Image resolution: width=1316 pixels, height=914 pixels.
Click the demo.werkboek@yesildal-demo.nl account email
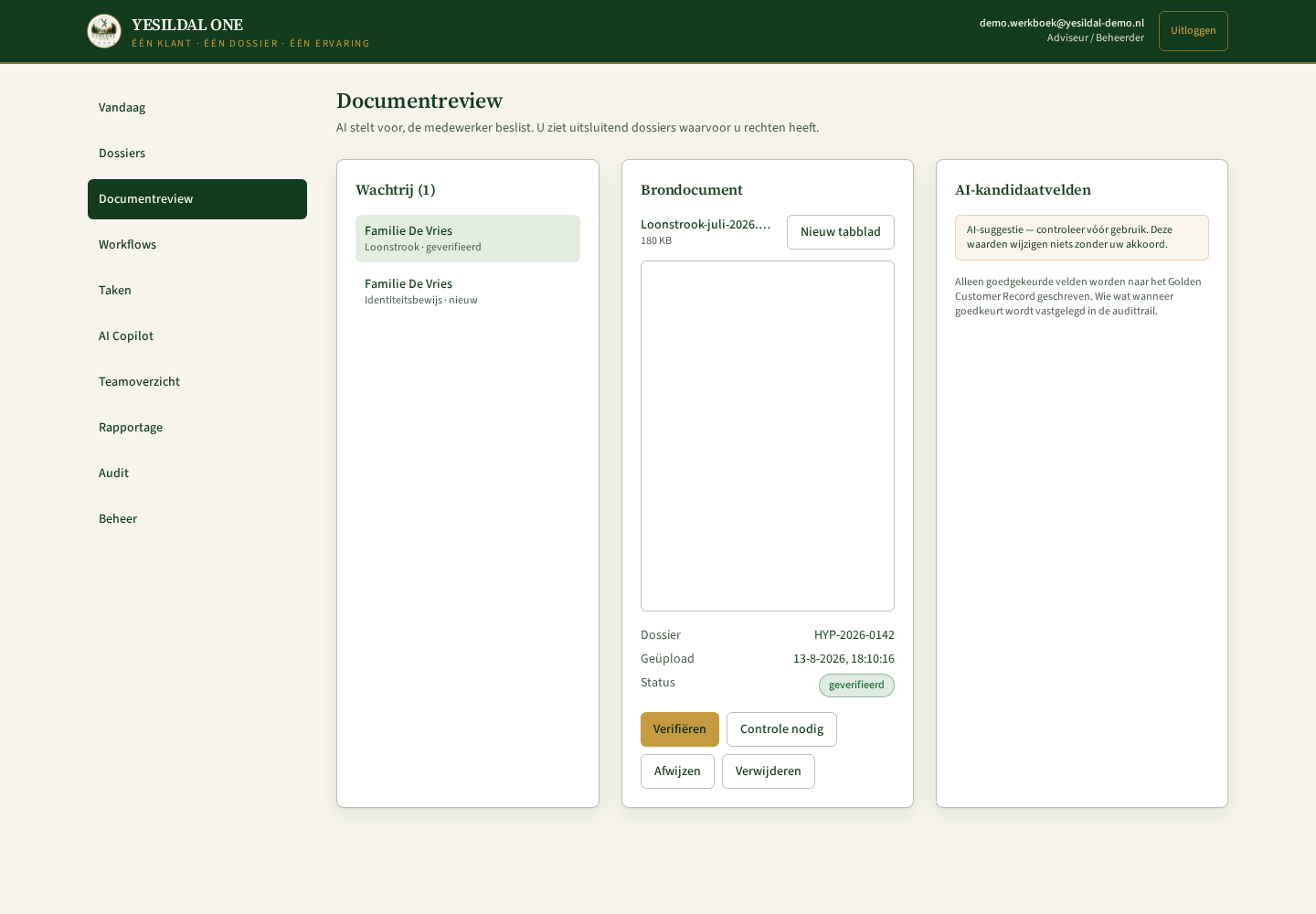1062,23
